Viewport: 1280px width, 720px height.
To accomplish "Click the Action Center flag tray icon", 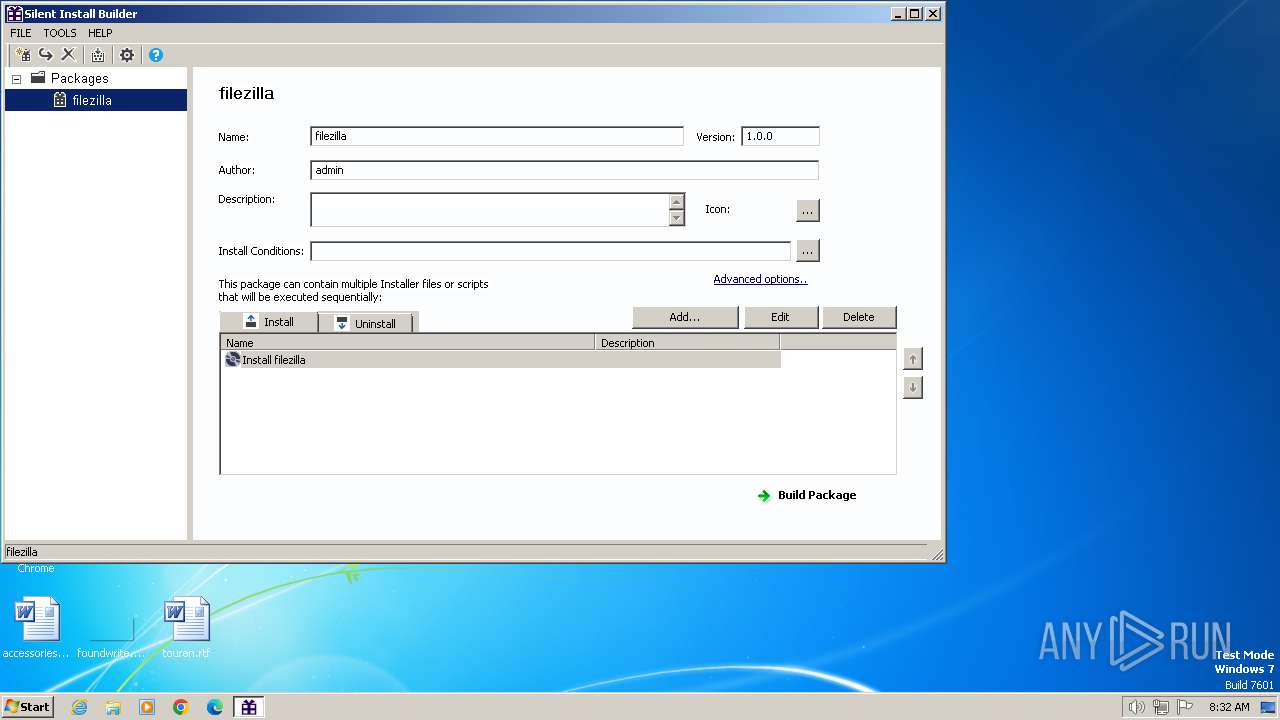I will tap(1186, 707).
